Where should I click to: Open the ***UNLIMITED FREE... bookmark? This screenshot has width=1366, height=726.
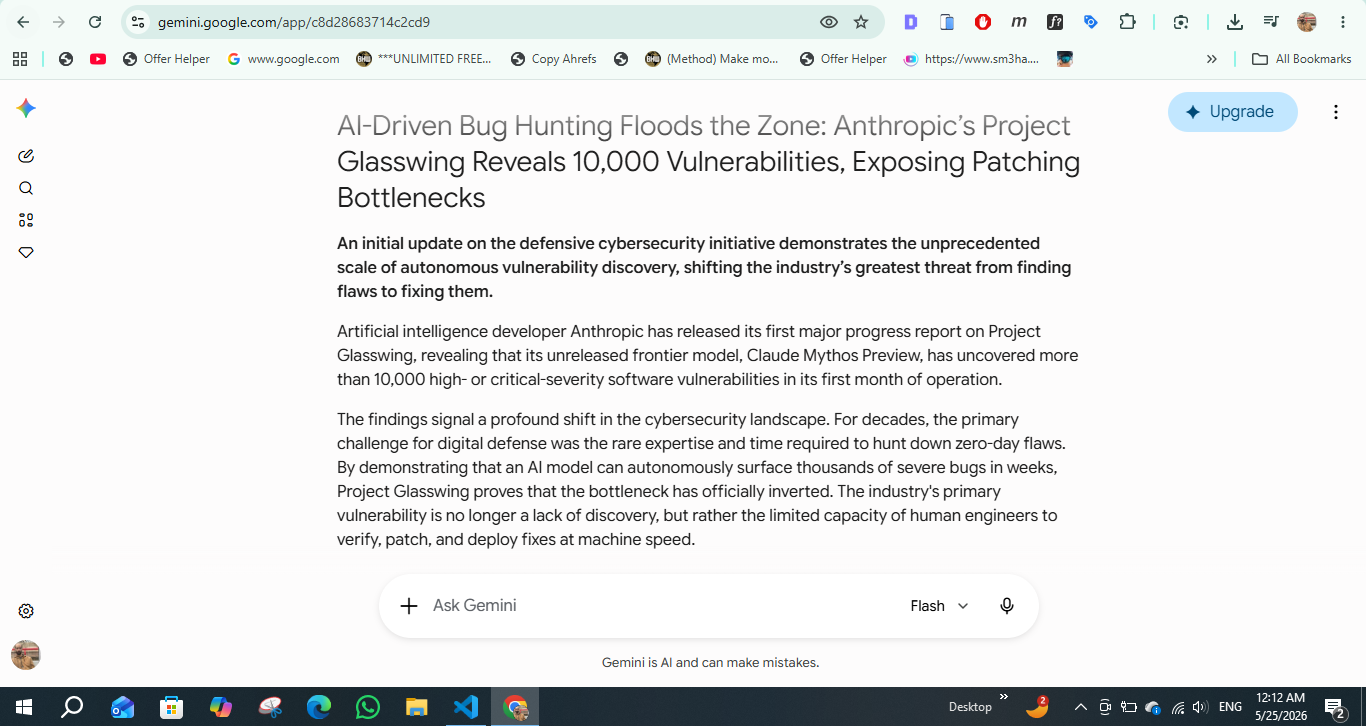(x=424, y=59)
